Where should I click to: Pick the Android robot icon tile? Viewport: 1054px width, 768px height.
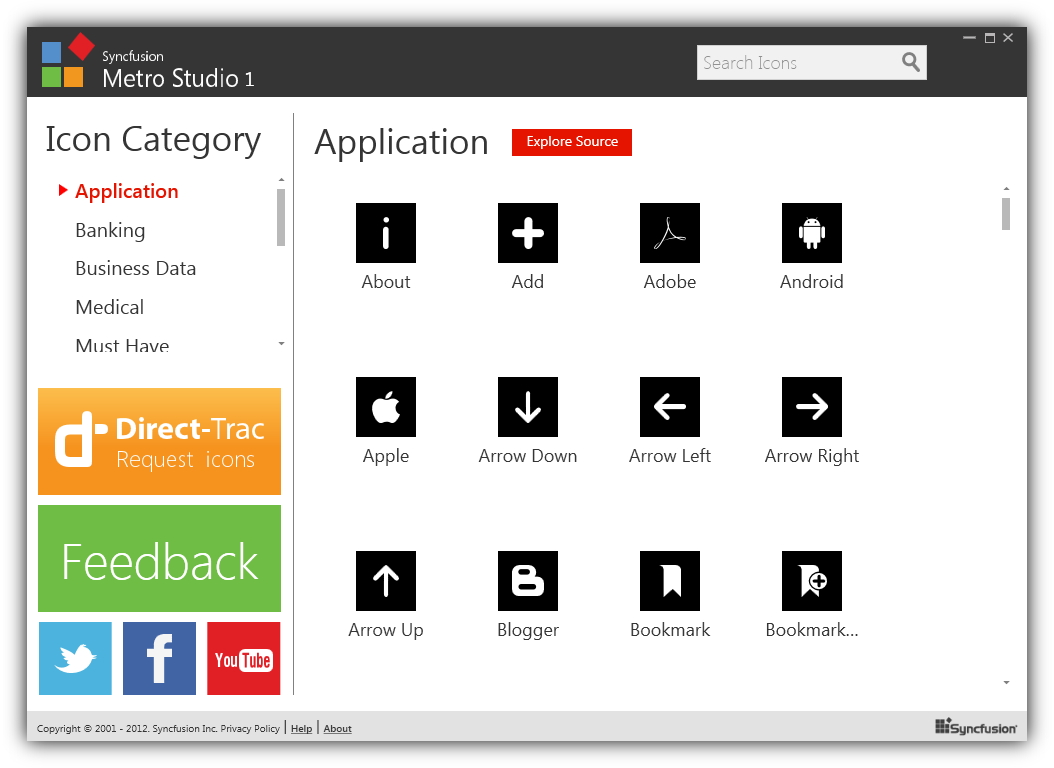811,232
